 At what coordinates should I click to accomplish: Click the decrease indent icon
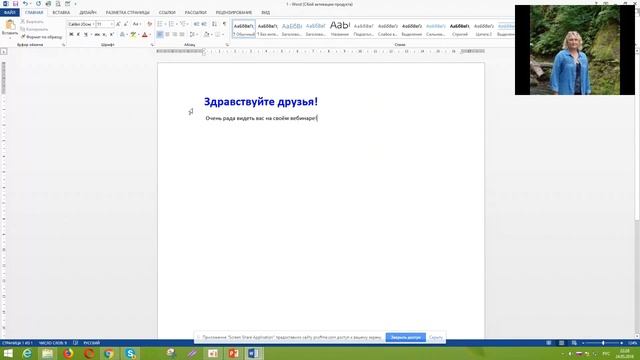(196, 24)
